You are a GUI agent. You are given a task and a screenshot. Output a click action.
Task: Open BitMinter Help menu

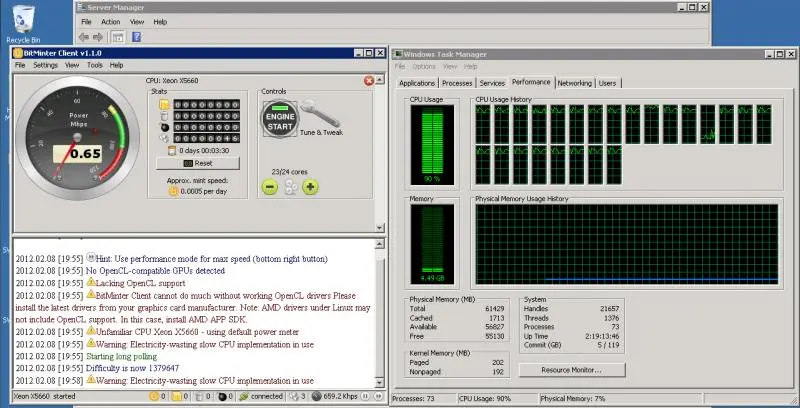(x=116, y=65)
